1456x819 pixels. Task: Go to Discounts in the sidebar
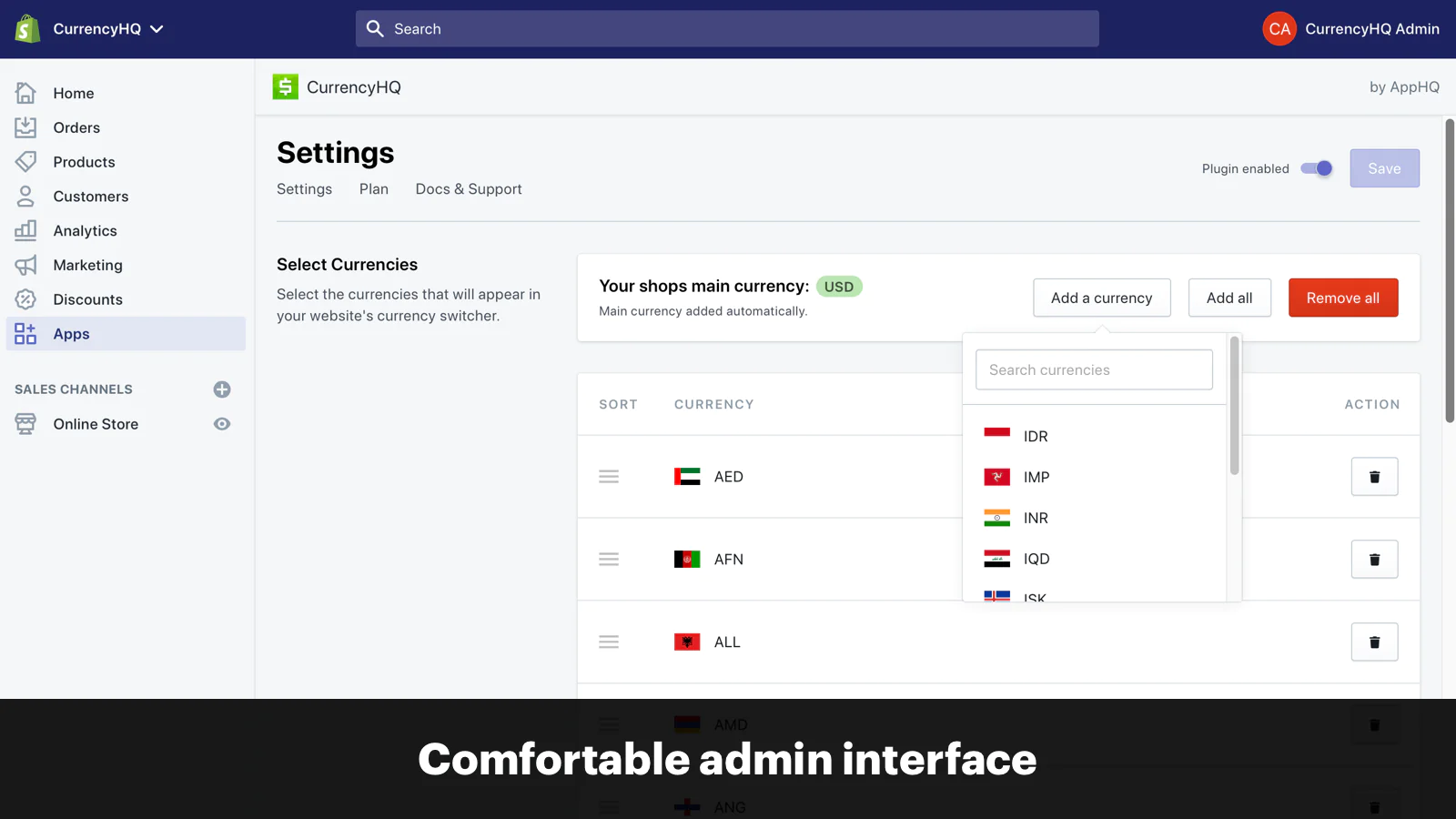click(x=87, y=299)
